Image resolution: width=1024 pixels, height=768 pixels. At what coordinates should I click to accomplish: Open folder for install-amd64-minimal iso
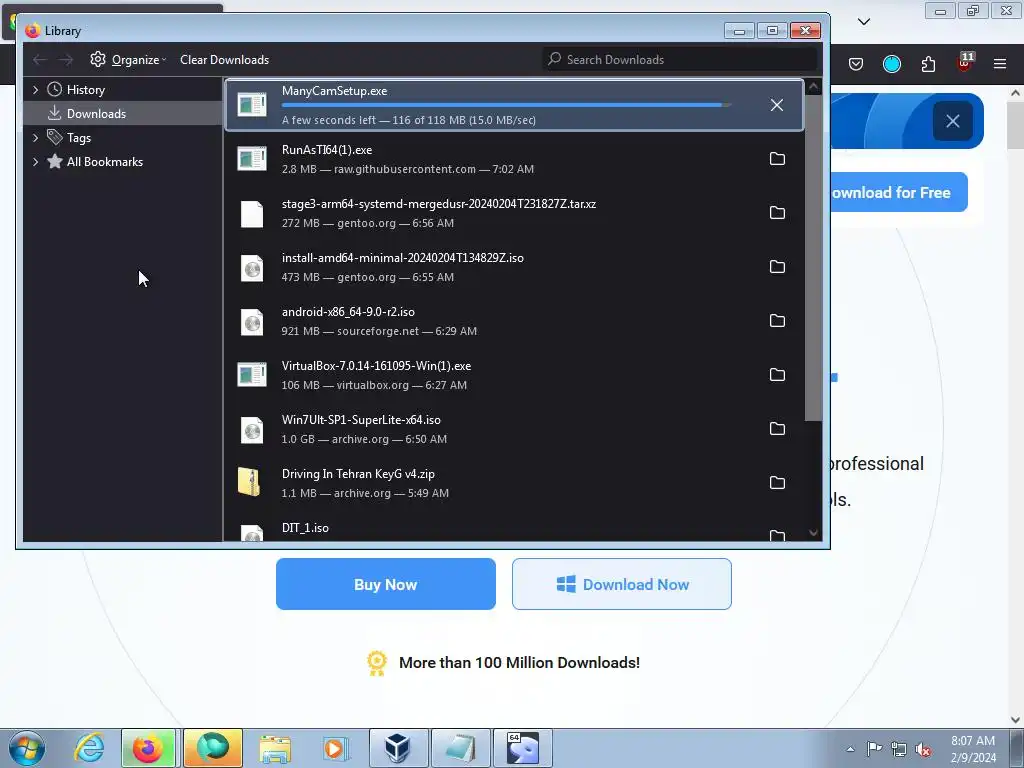pyautogui.click(x=777, y=266)
